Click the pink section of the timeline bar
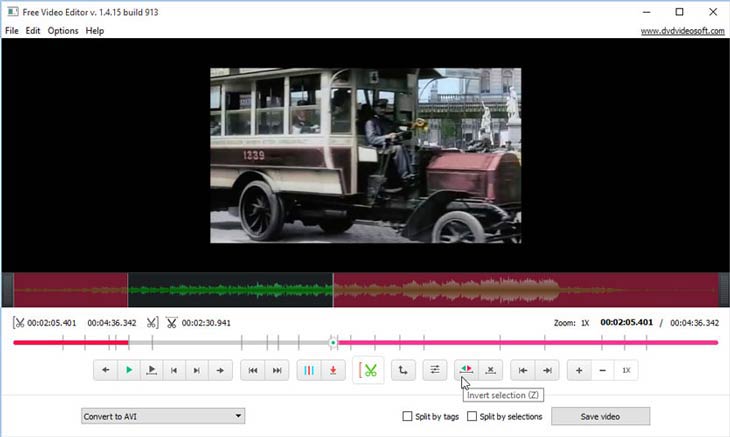Image resolution: width=730 pixels, height=437 pixels. click(x=526, y=343)
